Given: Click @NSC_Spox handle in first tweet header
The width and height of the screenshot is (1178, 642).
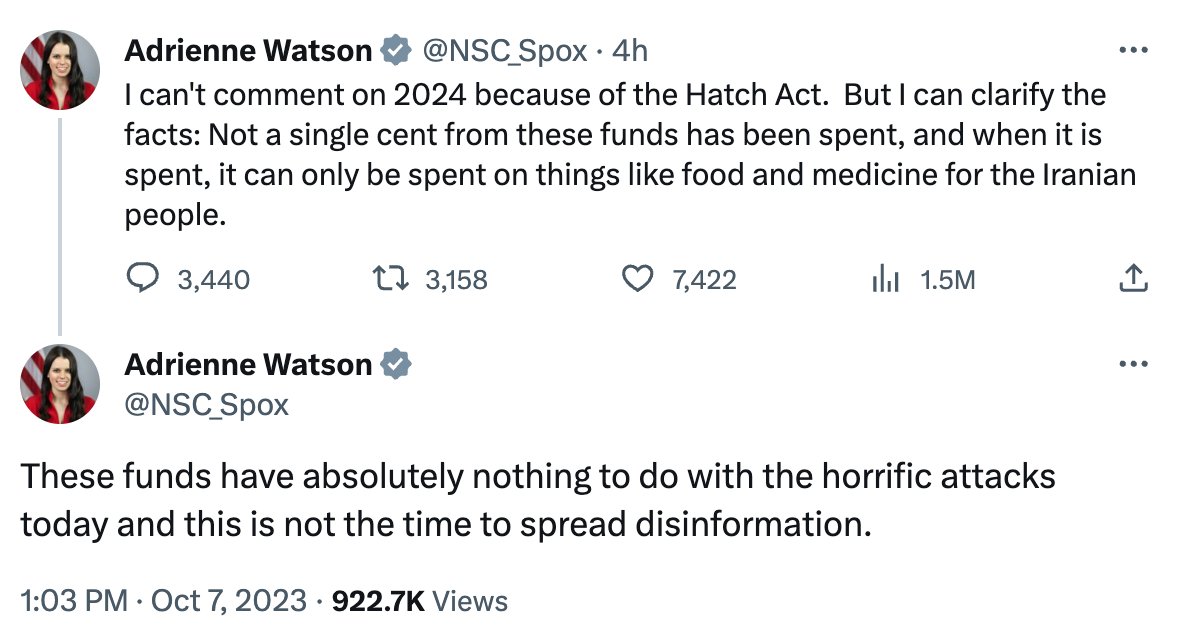Looking at the screenshot, I should coord(504,50).
